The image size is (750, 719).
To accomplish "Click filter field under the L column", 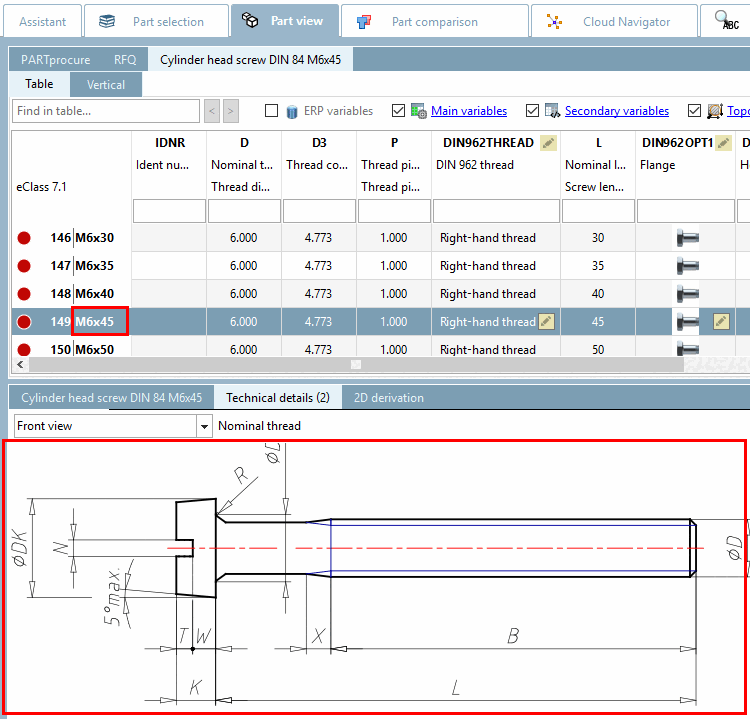I will point(598,211).
